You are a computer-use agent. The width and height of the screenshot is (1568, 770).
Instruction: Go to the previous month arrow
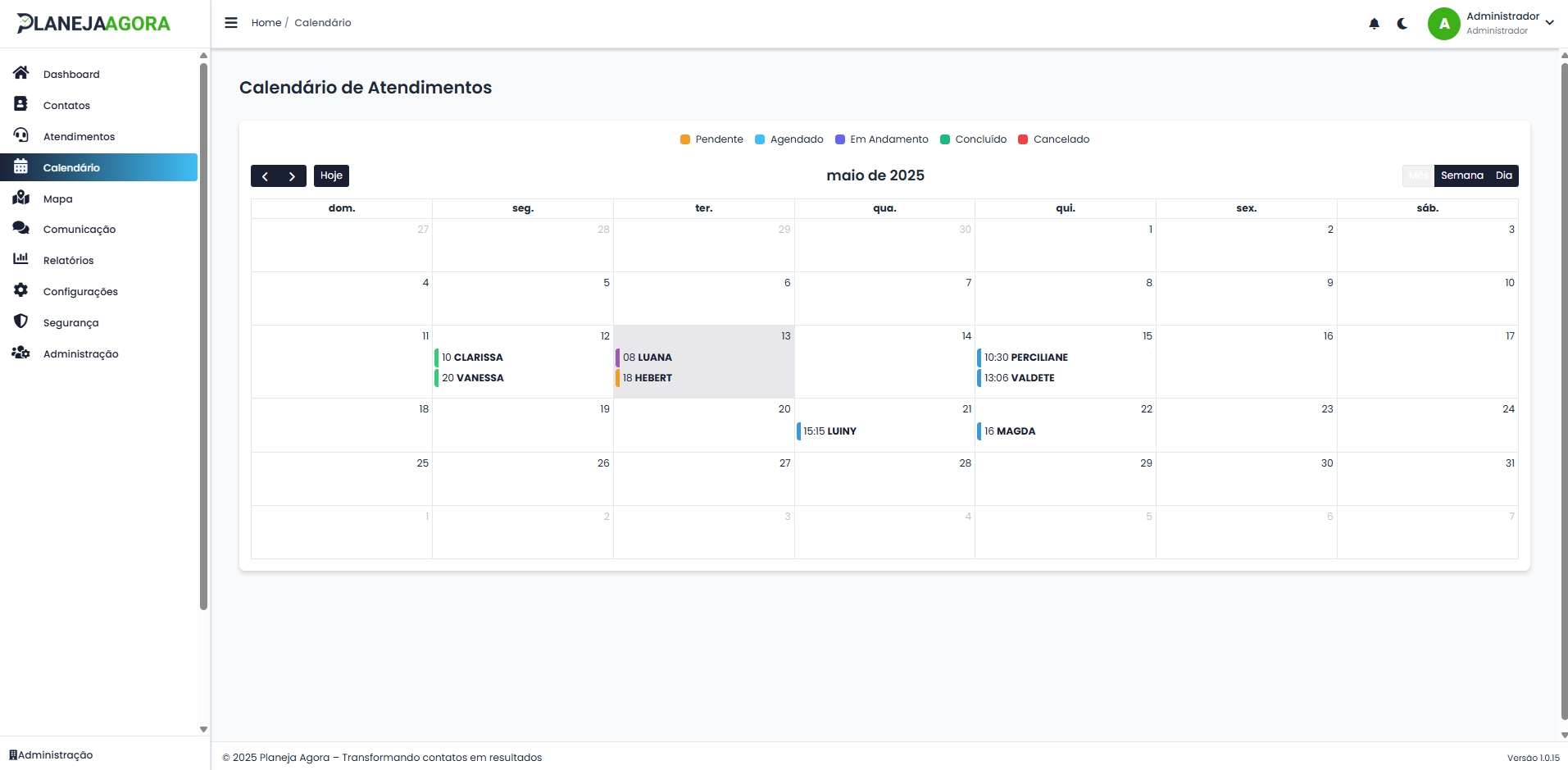click(265, 176)
